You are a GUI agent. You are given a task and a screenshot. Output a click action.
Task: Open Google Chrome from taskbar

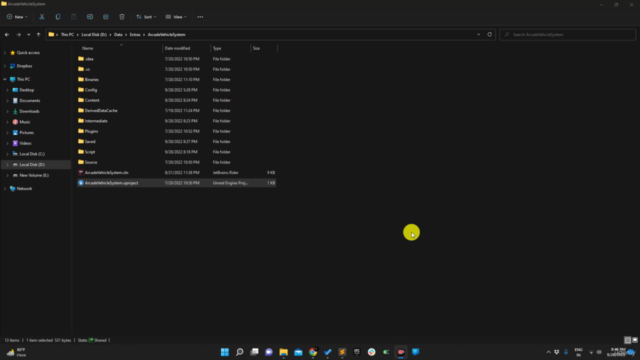coord(313,352)
